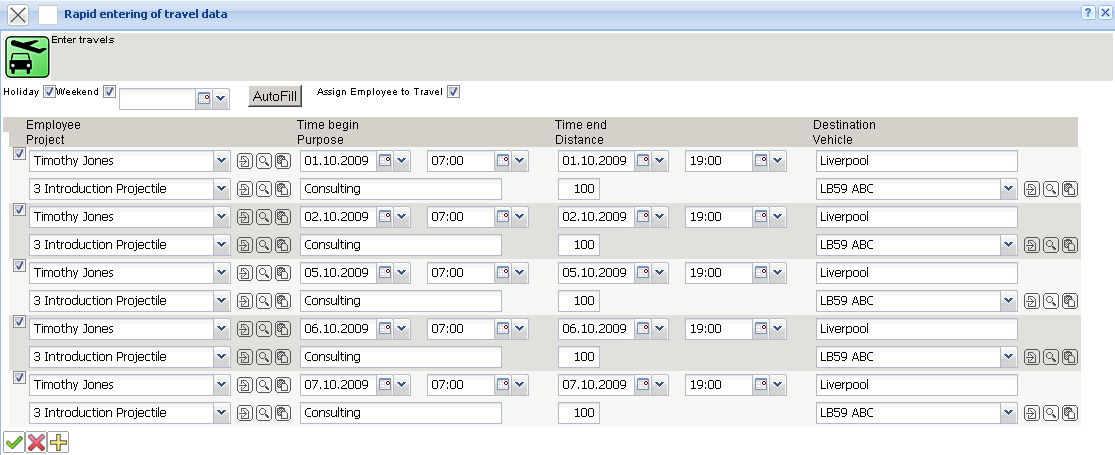Expand the 19:00 end time dropdown for 06.10.2009

[778, 329]
